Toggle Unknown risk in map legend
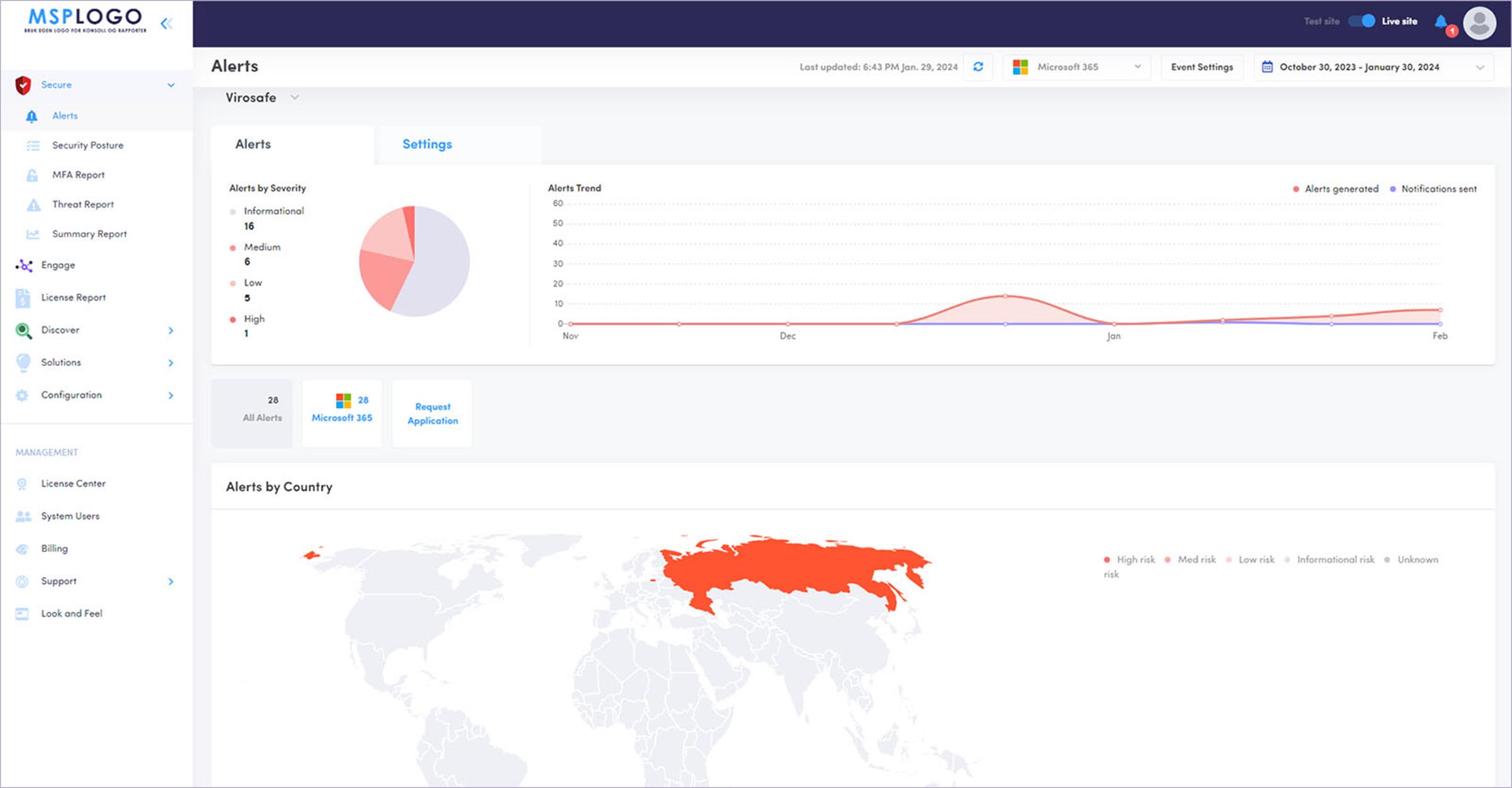 [x=1411, y=559]
